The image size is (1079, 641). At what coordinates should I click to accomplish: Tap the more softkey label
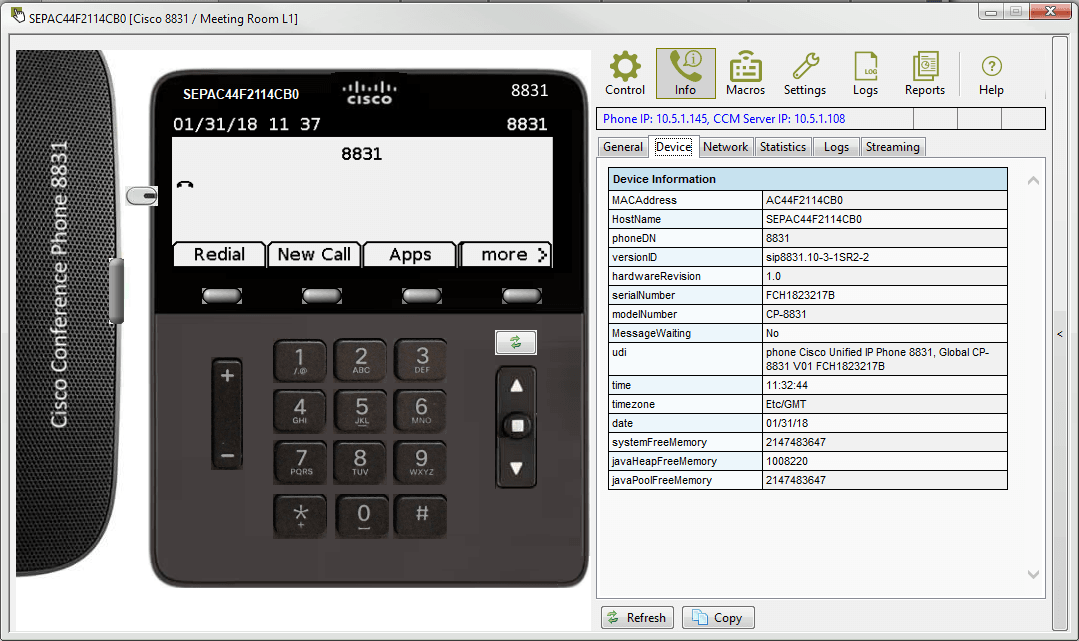point(505,254)
